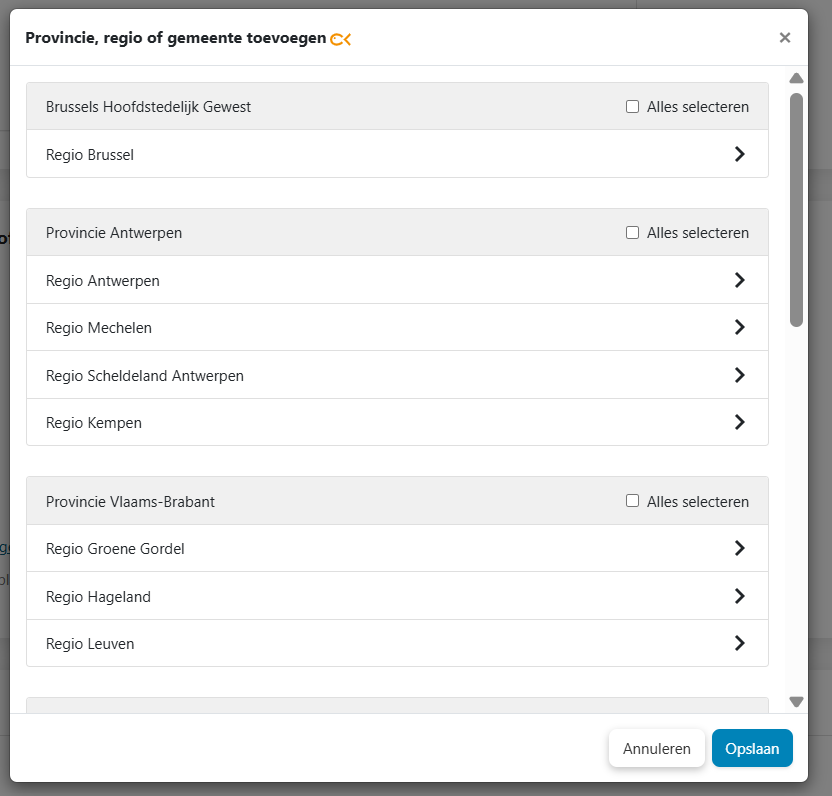
Task: Open Regio Hageland chevron icon
Action: click(739, 596)
